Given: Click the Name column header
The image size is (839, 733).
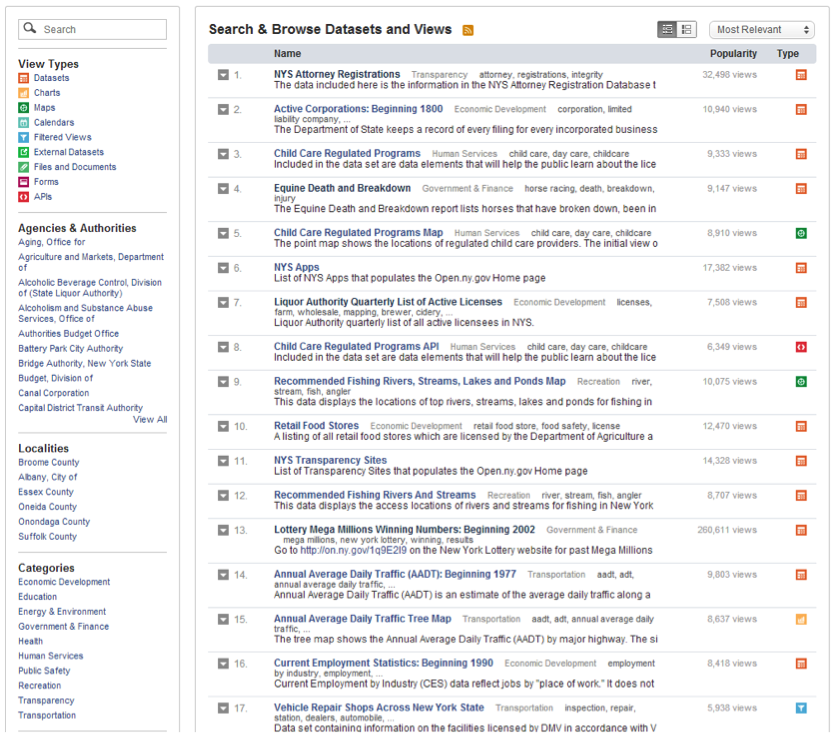Looking at the screenshot, I should (287, 54).
